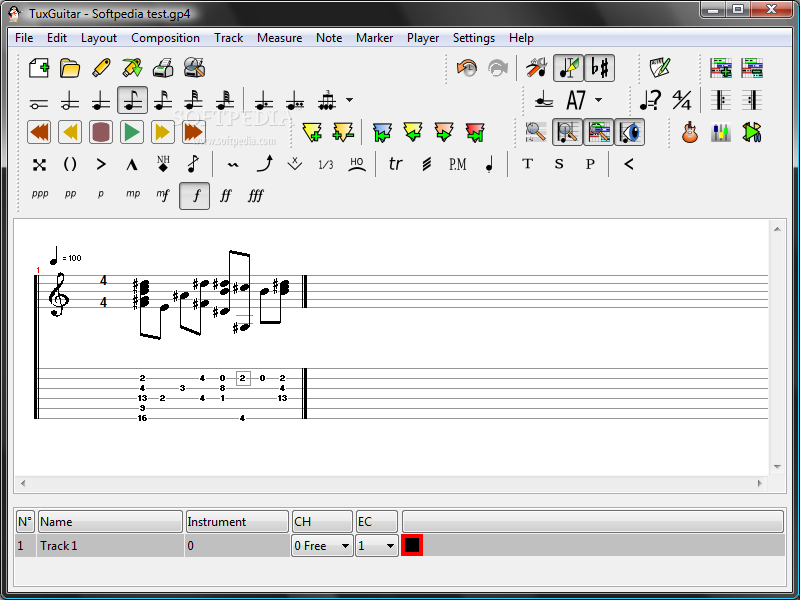Expand the A7 chord dropdown arrow
Screen dimensions: 800x600
coord(598,100)
